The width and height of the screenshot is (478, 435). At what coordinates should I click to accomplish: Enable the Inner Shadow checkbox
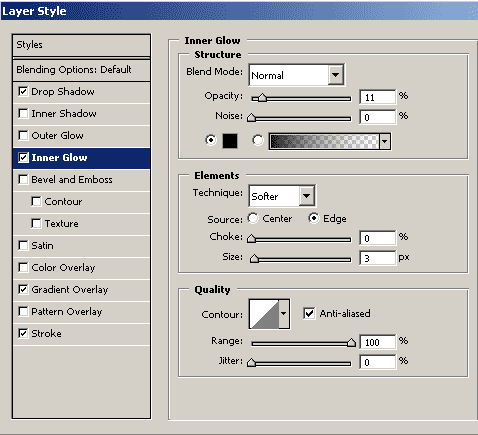tap(23, 113)
